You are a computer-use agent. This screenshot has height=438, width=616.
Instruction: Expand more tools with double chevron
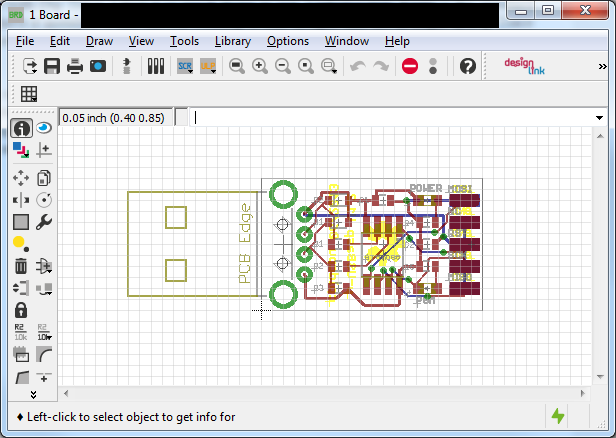(x=33, y=394)
